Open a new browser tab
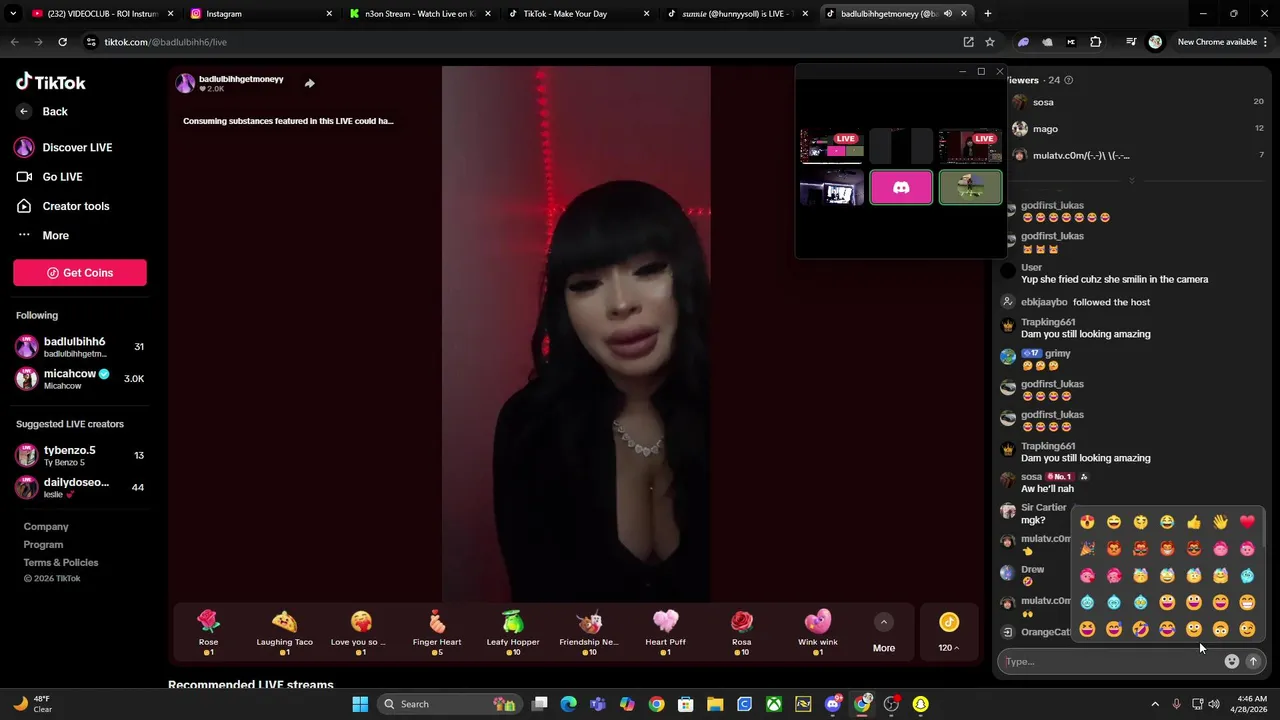Viewport: 1280px width, 720px height. [x=988, y=14]
